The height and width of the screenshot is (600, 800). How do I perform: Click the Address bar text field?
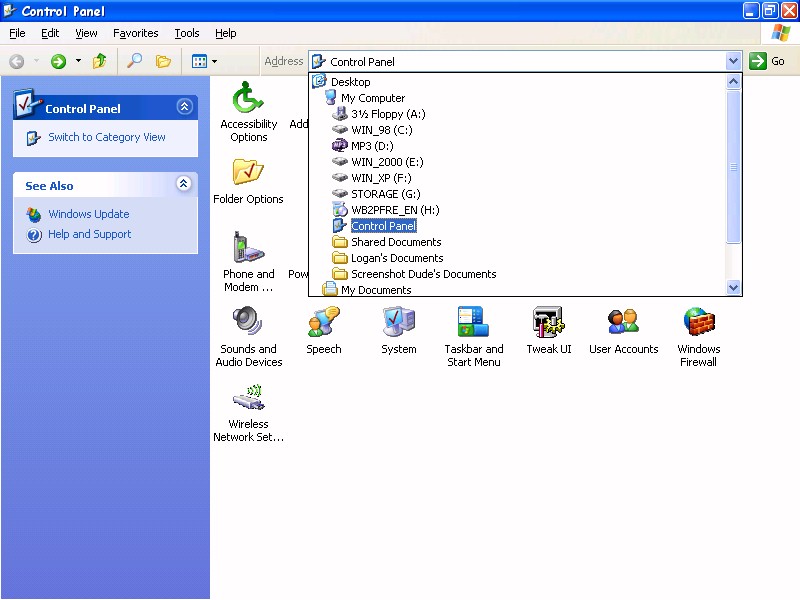click(517, 62)
